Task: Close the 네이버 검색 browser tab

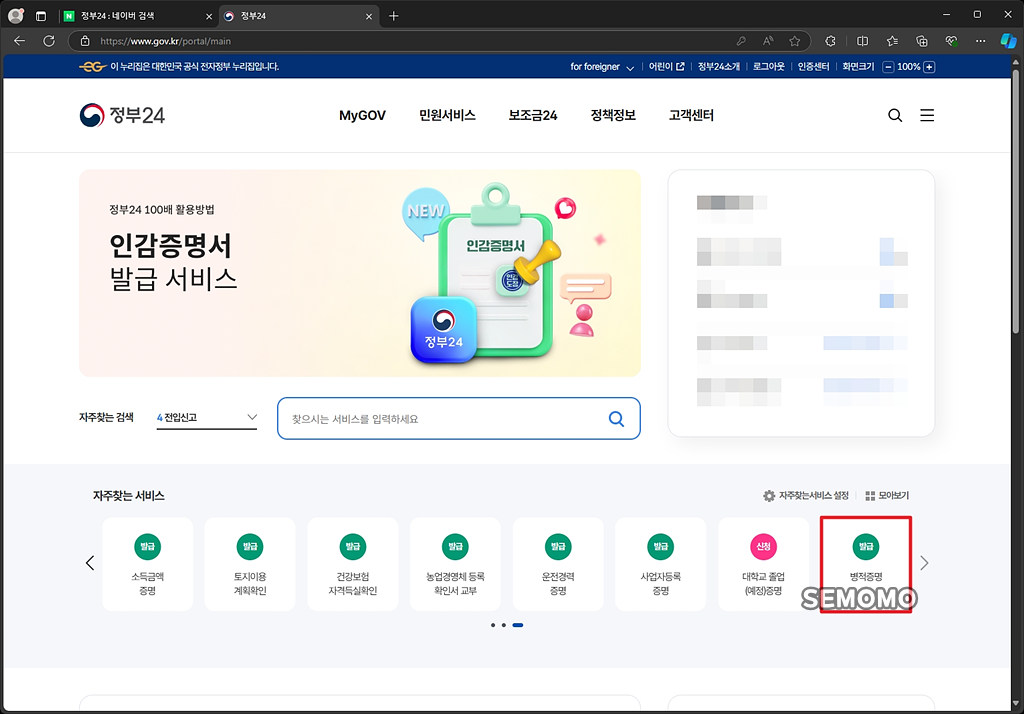Action: click(x=208, y=16)
